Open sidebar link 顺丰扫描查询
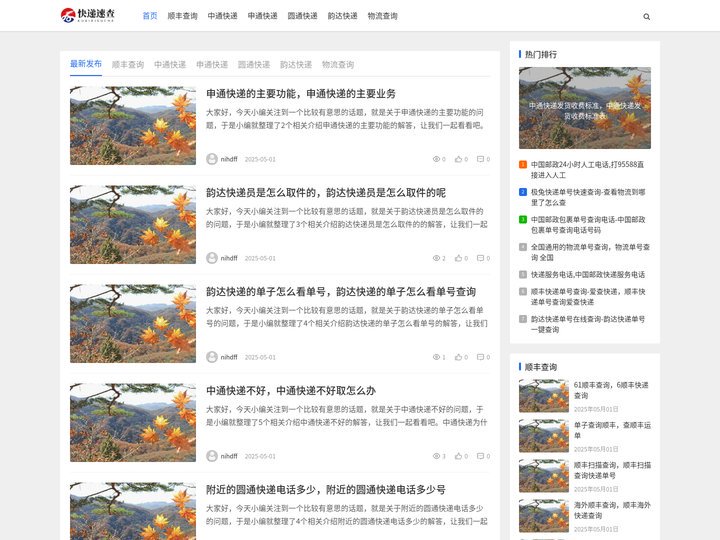This screenshot has width=720, height=540. tap(612, 470)
